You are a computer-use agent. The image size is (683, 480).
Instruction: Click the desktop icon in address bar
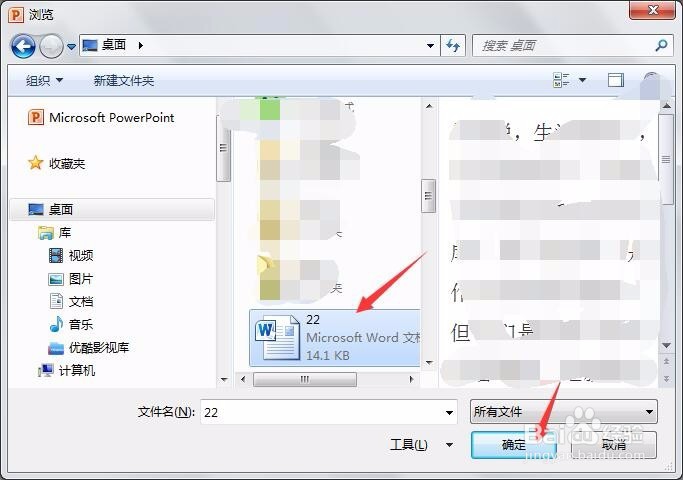[90, 45]
